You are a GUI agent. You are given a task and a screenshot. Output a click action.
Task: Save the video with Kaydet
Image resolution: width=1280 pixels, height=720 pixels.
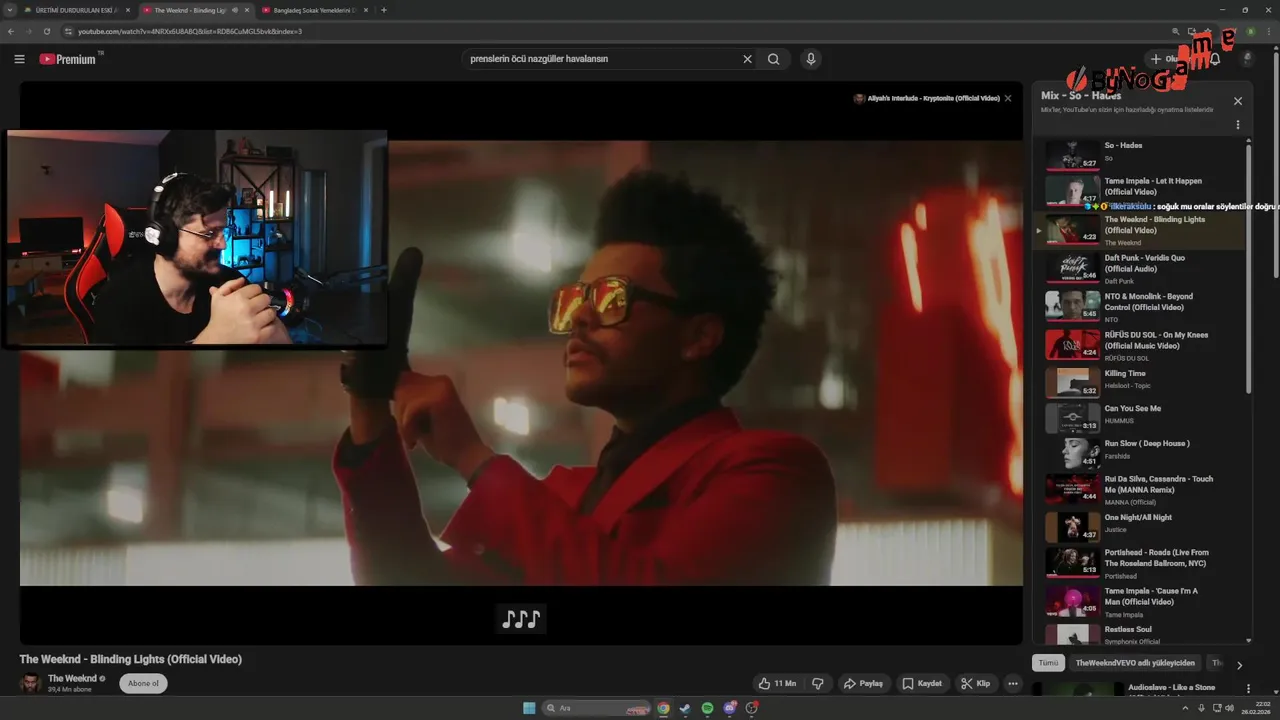click(922, 684)
